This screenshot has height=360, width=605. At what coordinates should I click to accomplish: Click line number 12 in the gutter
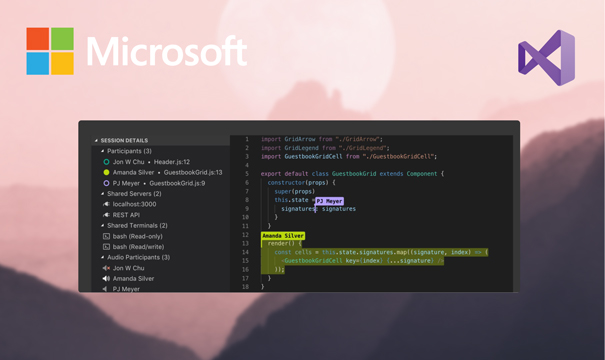pyautogui.click(x=245, y=235)
